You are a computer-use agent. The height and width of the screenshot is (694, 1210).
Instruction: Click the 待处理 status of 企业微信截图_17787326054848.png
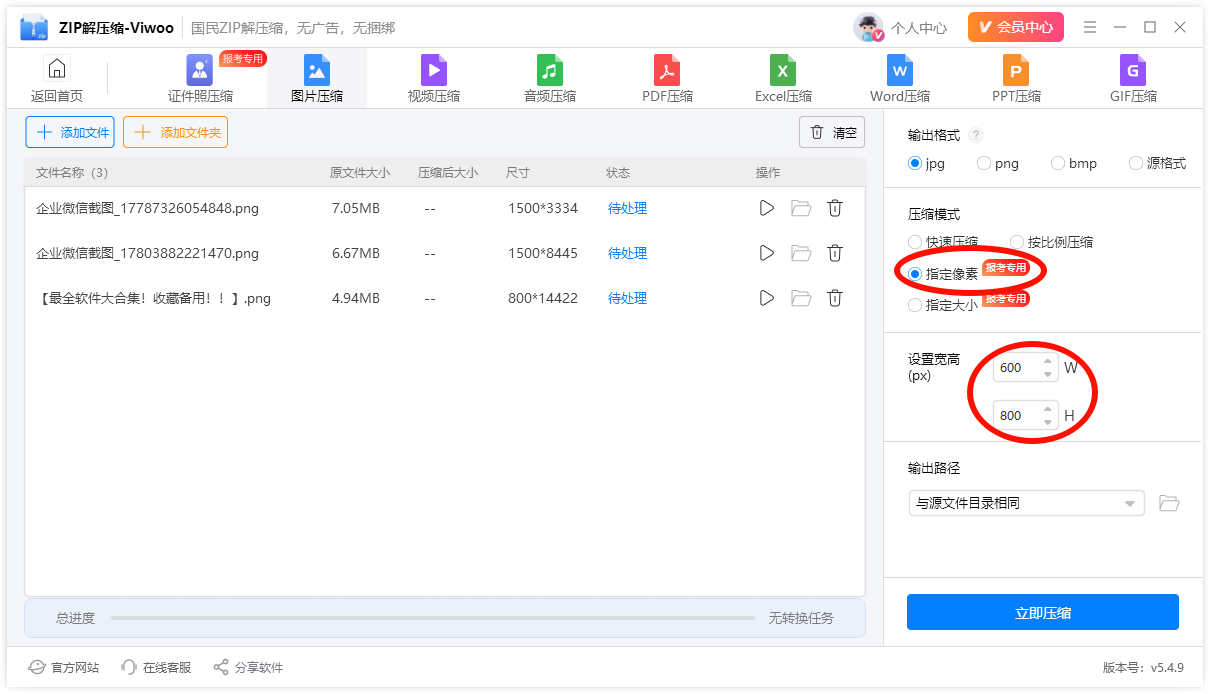[628, 208]
